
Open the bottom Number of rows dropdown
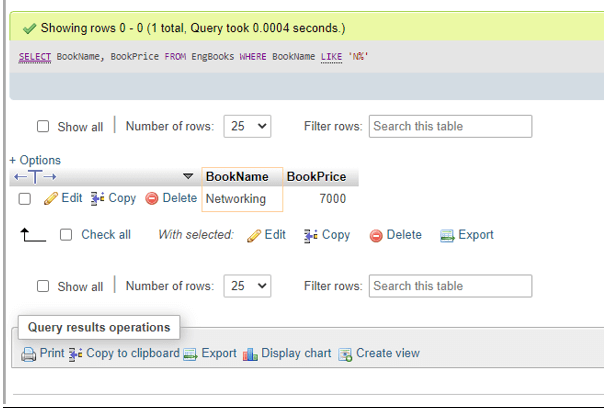[247, 286]
